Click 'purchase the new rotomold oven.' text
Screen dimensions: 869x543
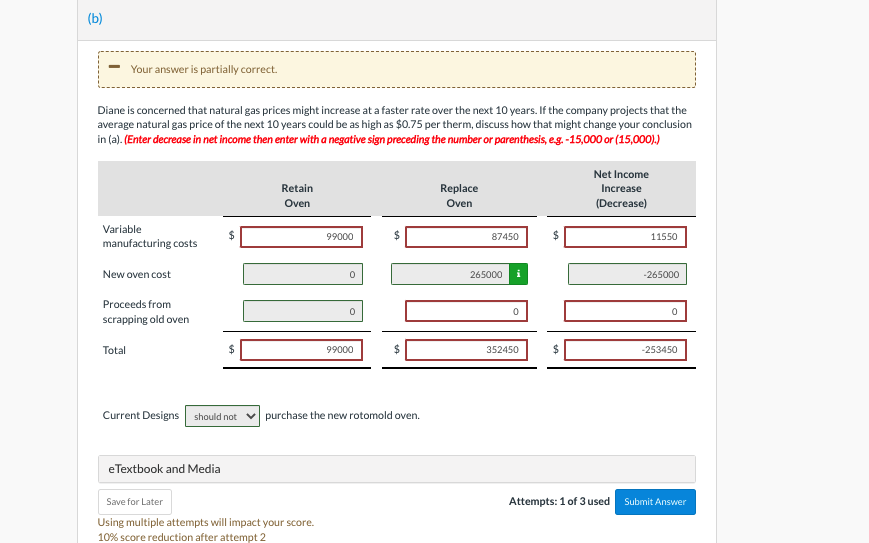click(x=343, y=416)
